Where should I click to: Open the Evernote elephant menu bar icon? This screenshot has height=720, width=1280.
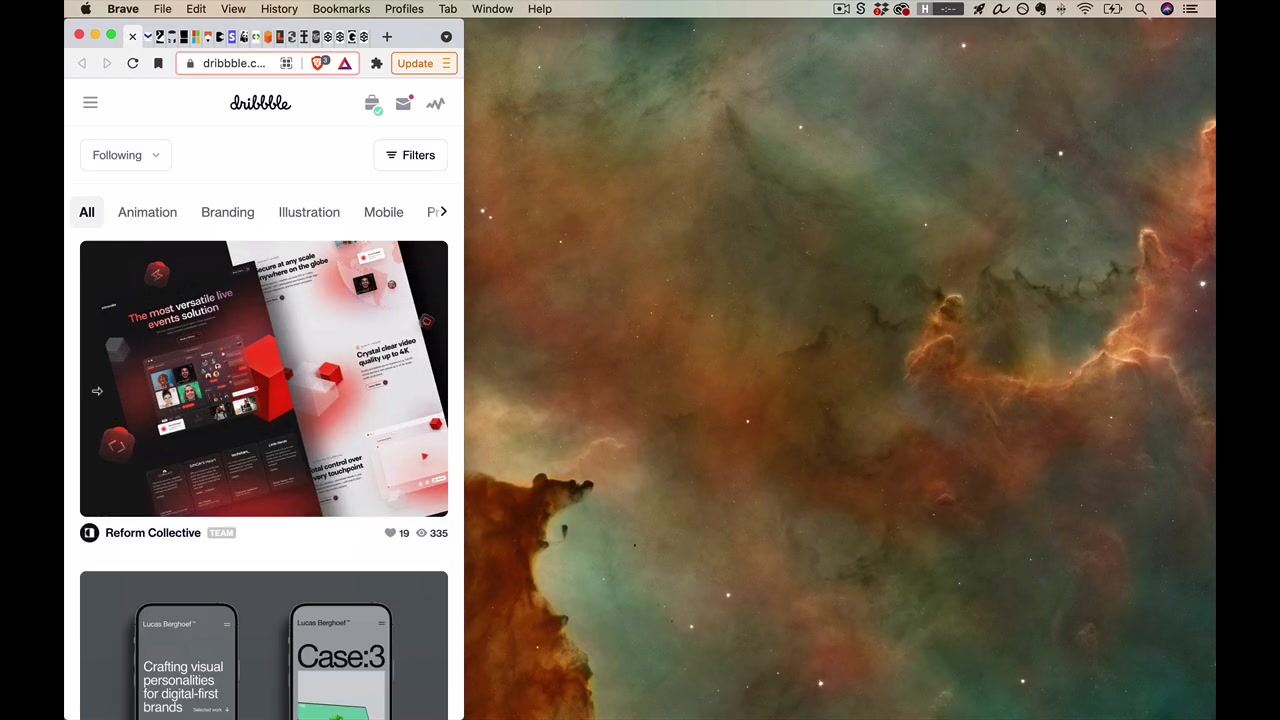pyautogui.click(x=1040, y=9)
